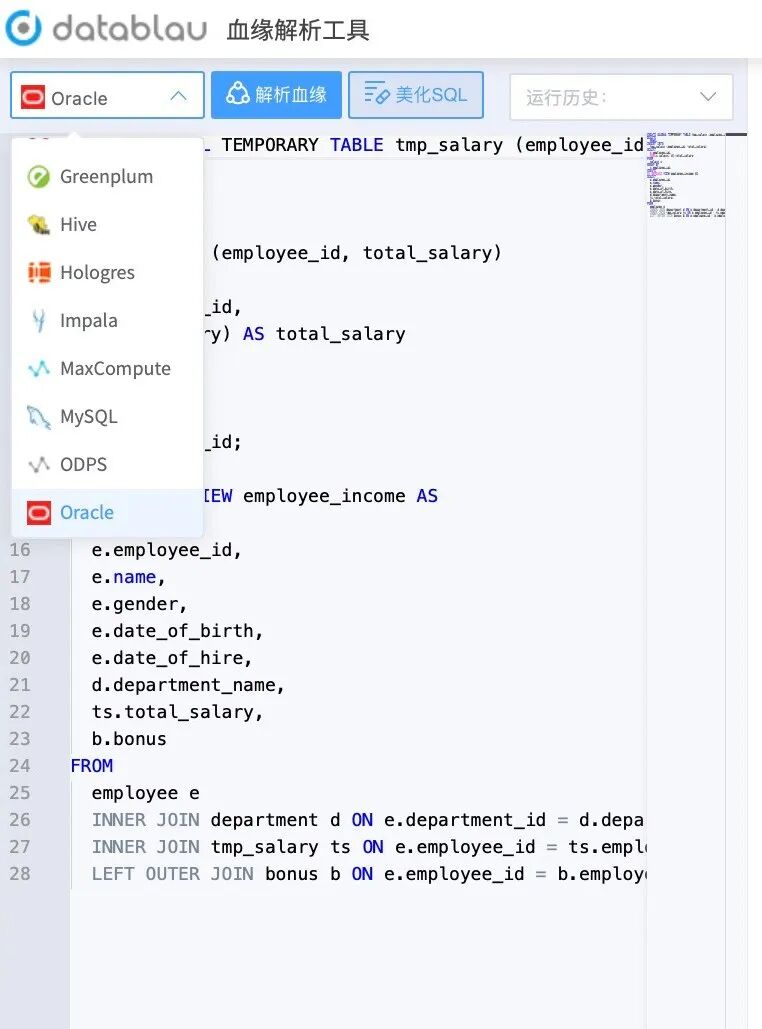Image resolution: width=762 pixels, height=1029 pixels.
Task: Click the INNER JOIN tmp_salary line
Action: coord(369,847)
